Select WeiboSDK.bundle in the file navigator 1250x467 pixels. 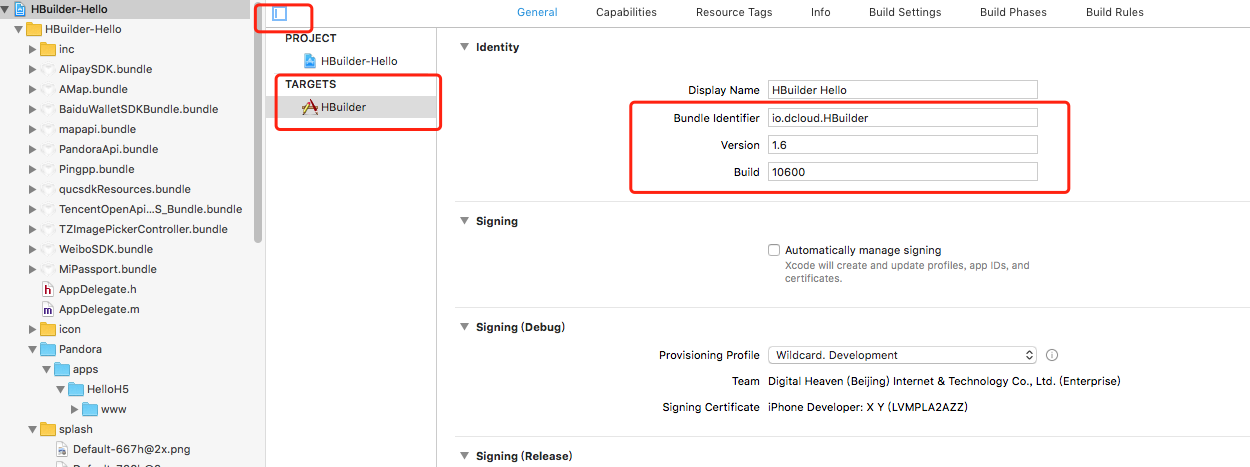pyautogui.click(x=105, y=249)
